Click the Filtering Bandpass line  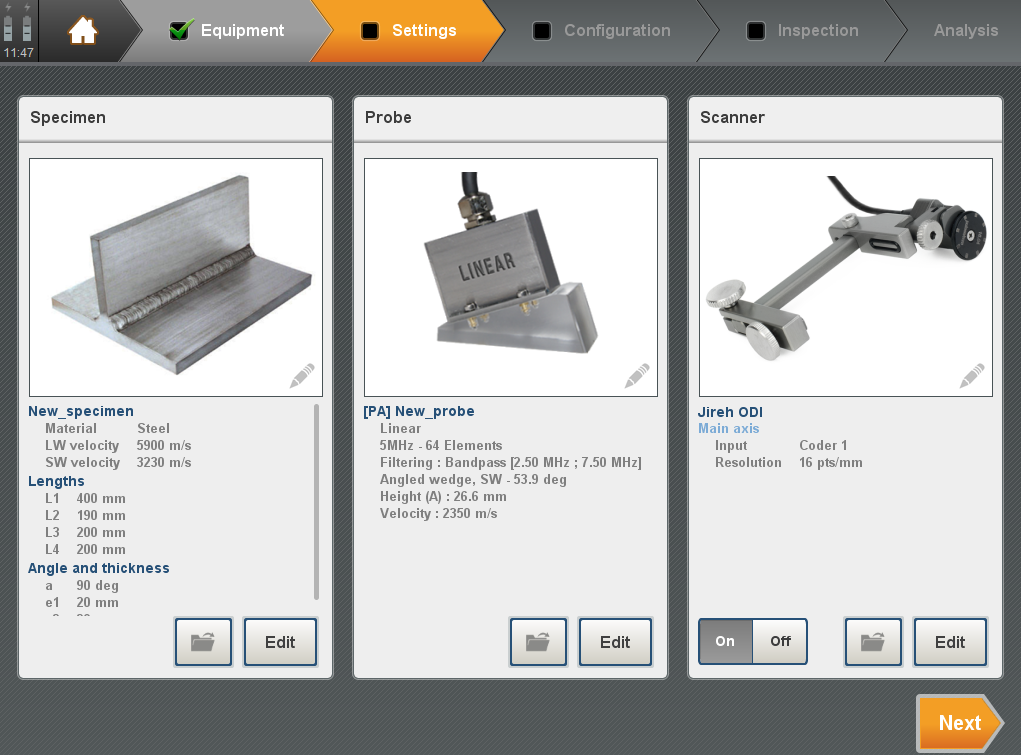[510, 463]
